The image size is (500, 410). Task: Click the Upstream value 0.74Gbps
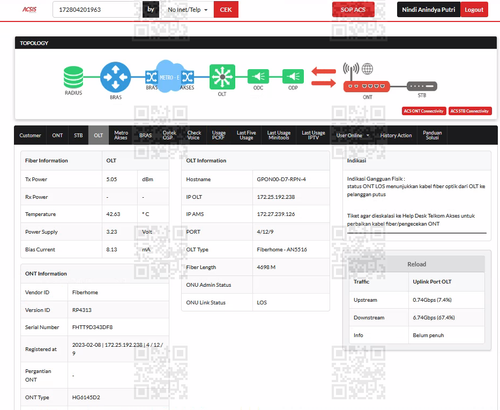pyautogui.click(x=432, y=300)
